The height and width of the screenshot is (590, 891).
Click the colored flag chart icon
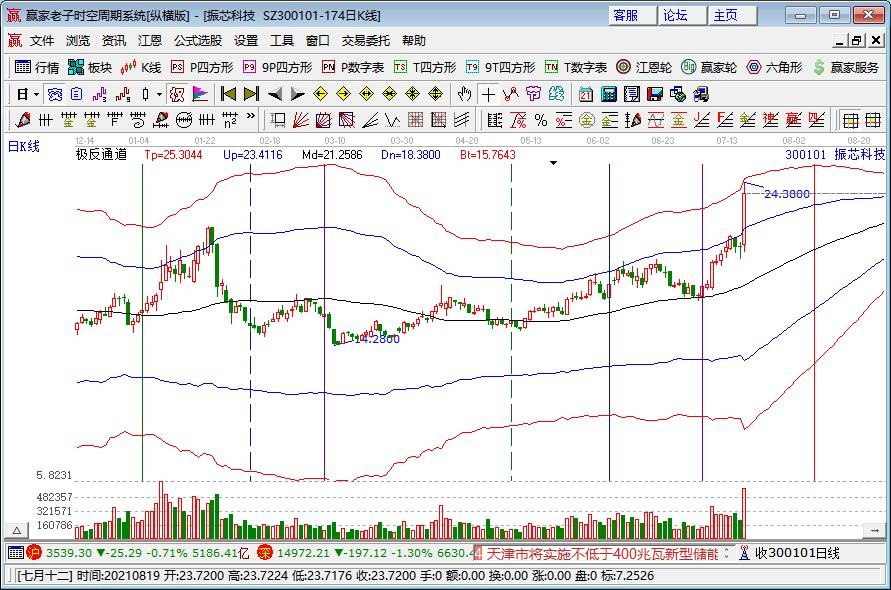point(200,94)
